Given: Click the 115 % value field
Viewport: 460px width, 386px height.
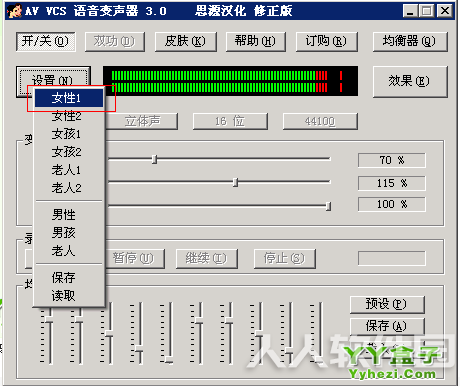Looking at the screenshot, I should (x=392, y=183).
